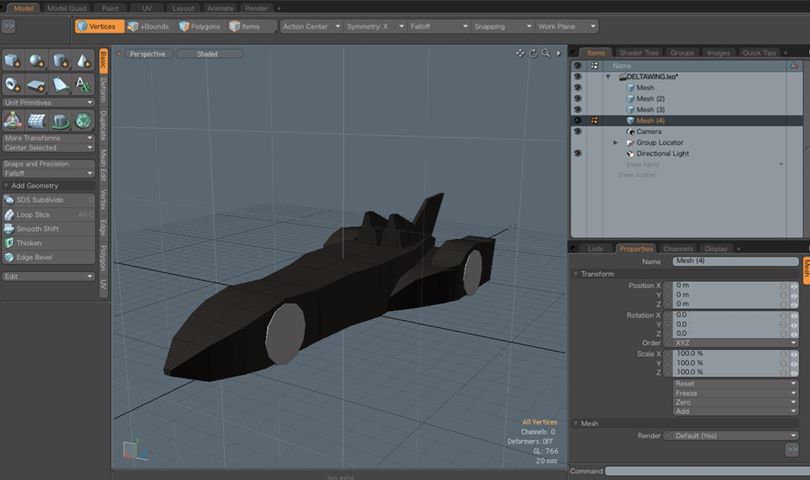This screenshot has height=480, width=810.
Task: Click the Properties double-arrow more button
Action: pyautogui.click(x=792, y=450)
